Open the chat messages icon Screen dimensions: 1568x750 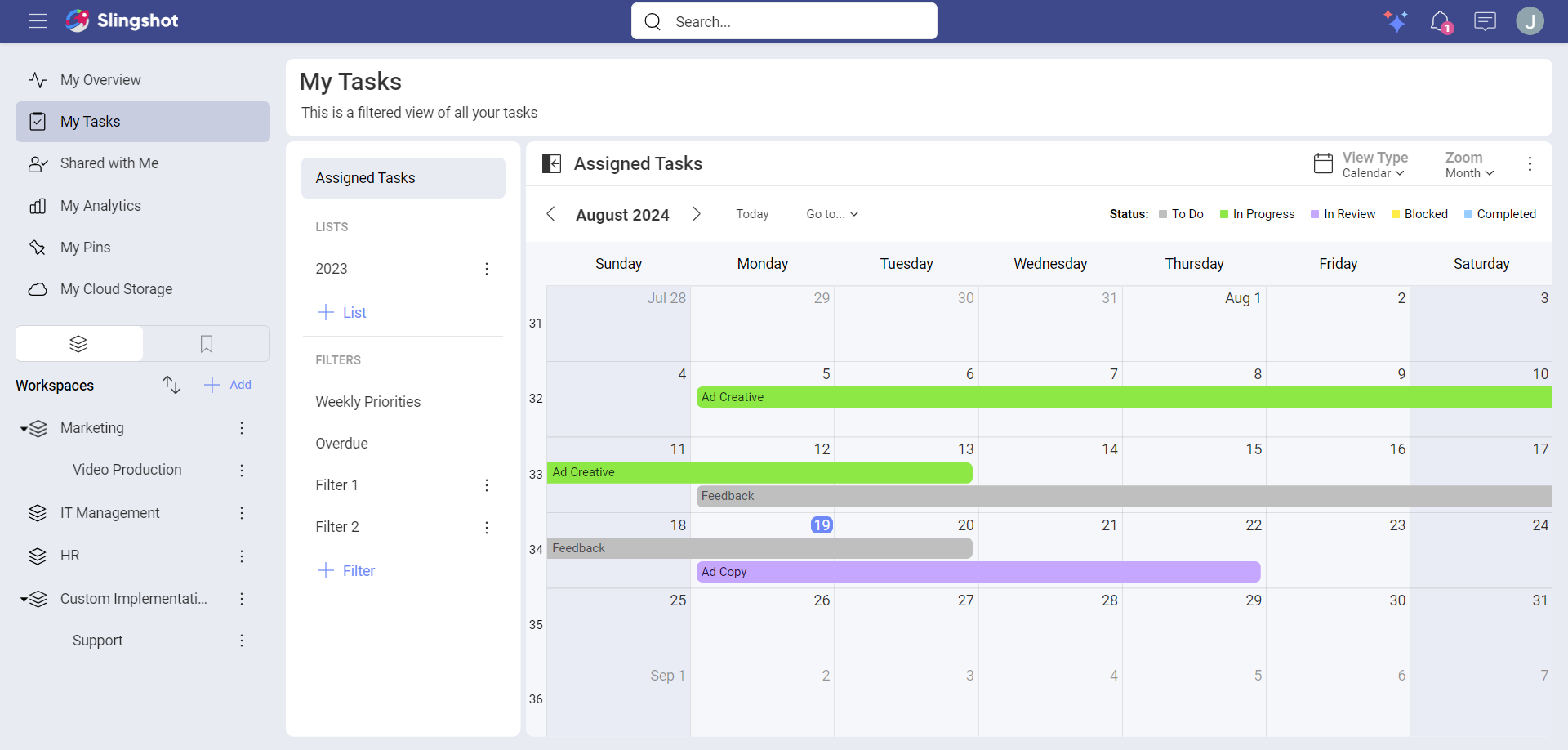coord(1485,21)
